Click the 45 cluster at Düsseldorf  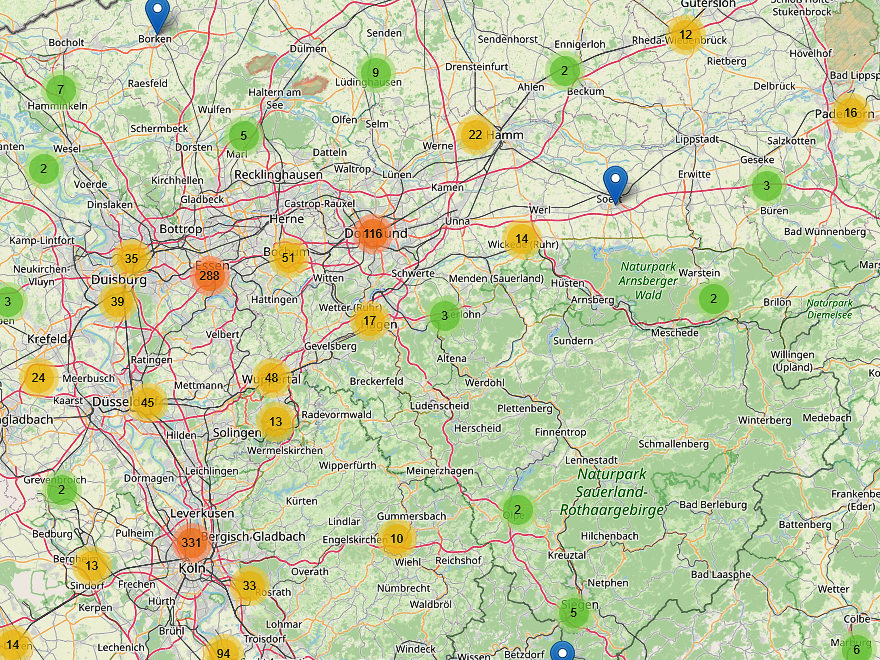pos(148,403)
